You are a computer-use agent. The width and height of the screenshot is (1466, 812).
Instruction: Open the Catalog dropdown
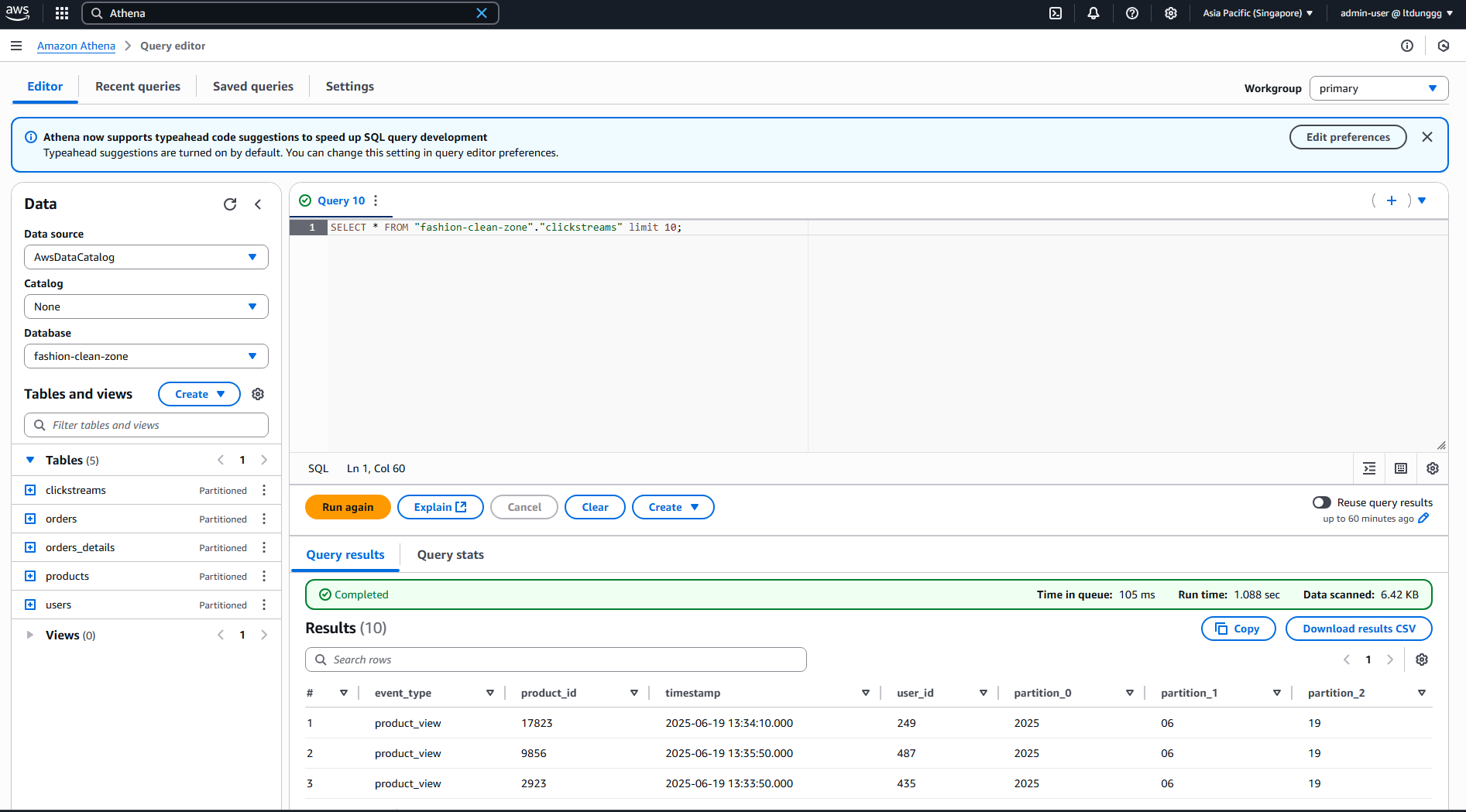pos(146,307)
